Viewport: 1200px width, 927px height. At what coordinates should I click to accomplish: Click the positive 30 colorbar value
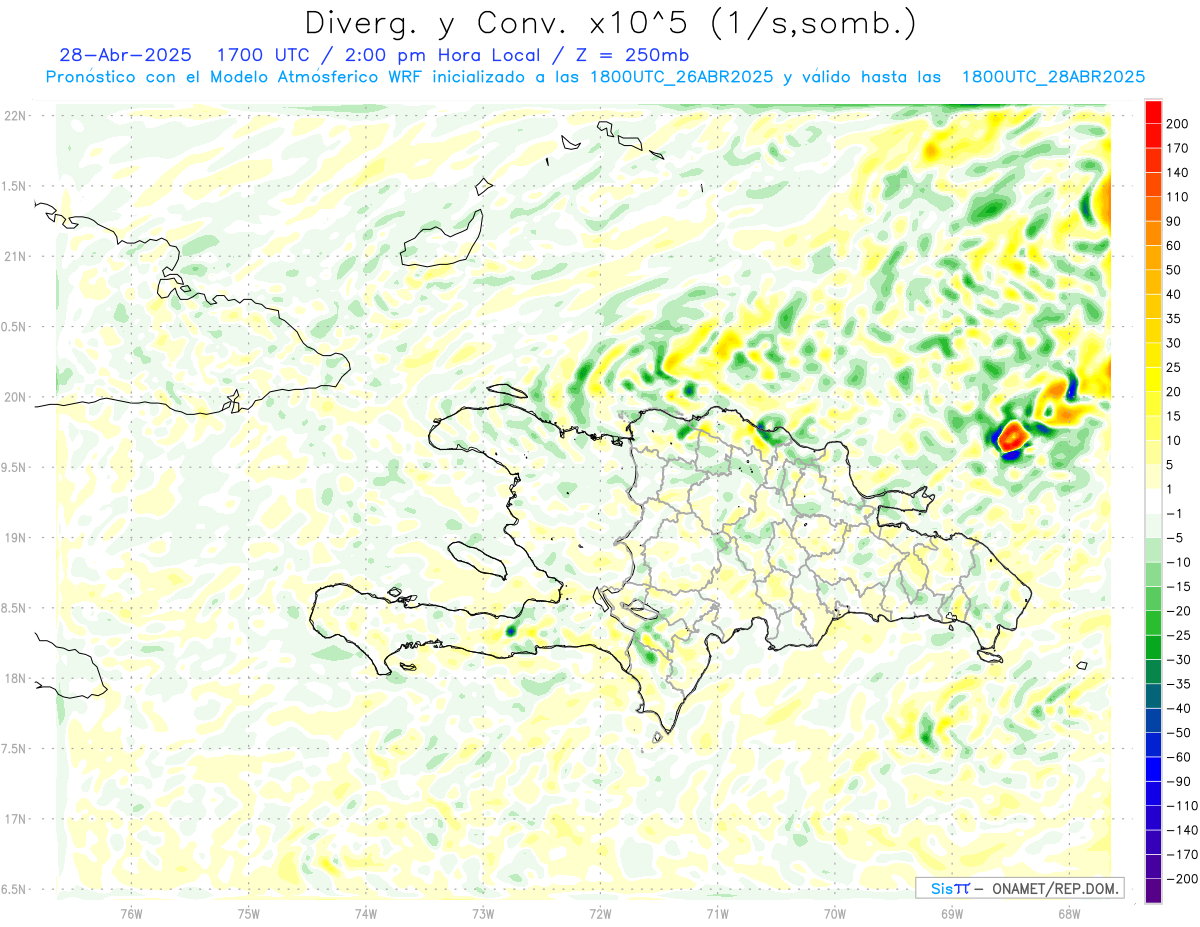pyautogui.click(x=1173, y=343)
